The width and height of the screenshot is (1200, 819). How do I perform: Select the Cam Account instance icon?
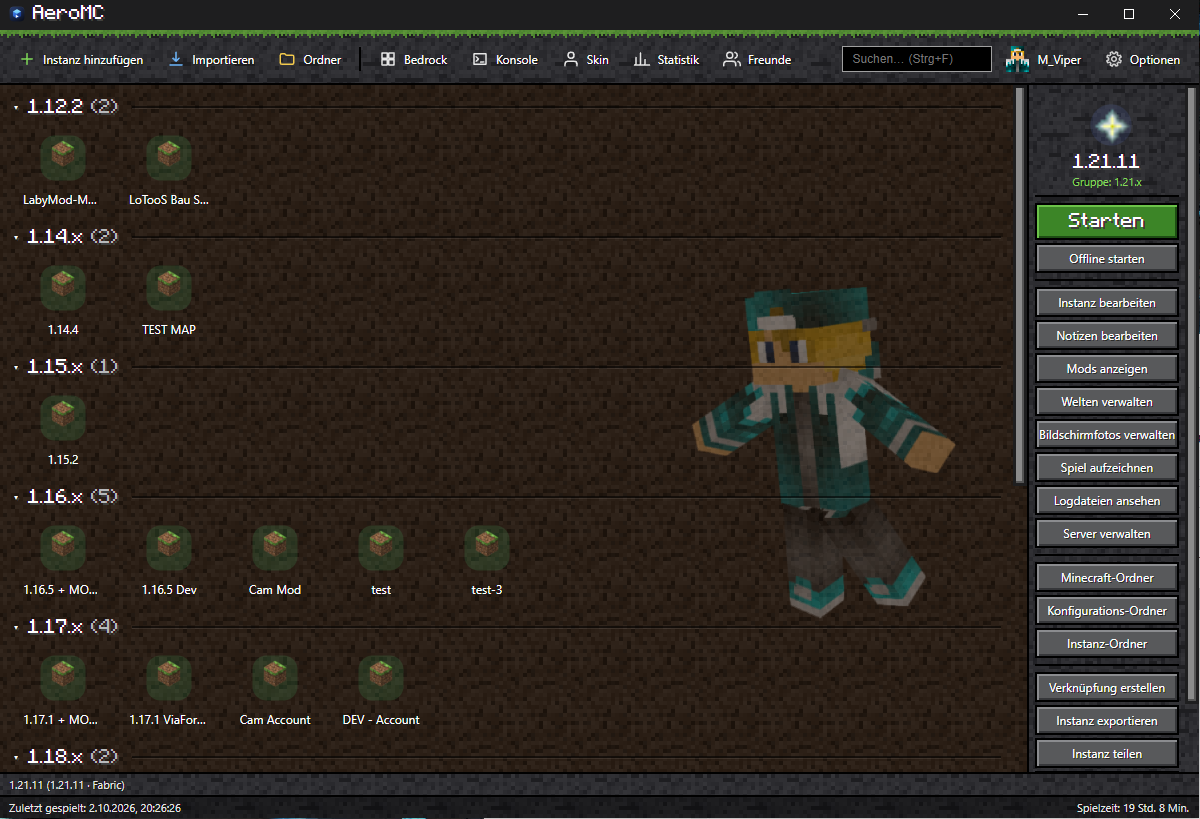point(275,677)
